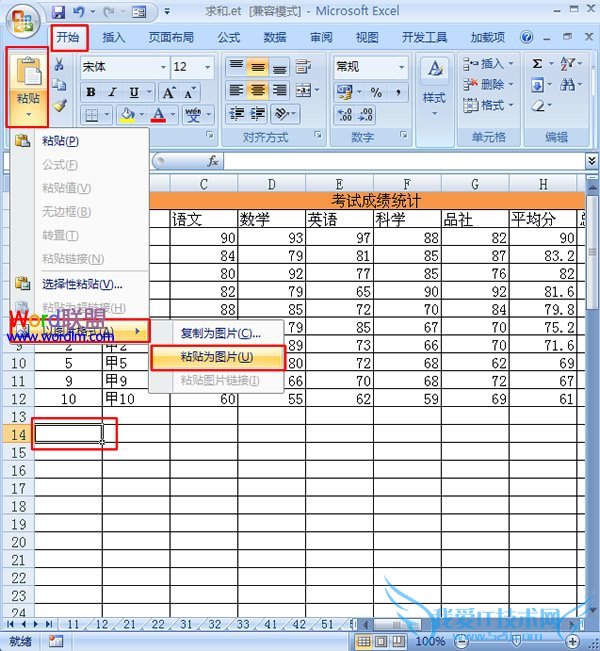Increase indent icon
600x651 pixels.
coord(257,114)
